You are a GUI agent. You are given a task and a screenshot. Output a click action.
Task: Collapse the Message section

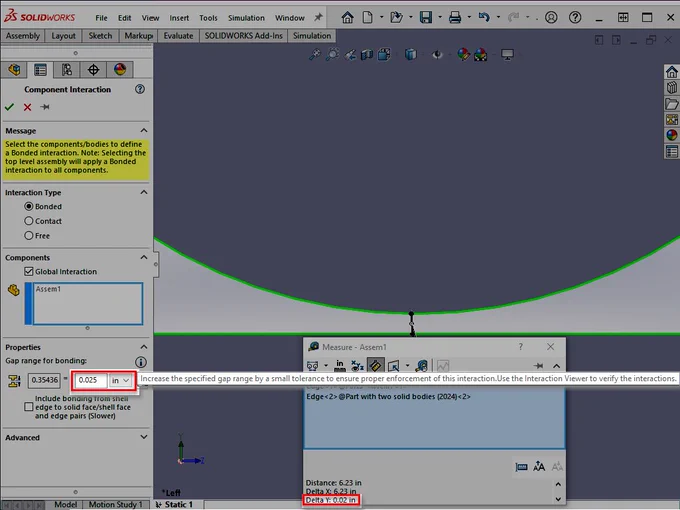click(x=144, y=131)
